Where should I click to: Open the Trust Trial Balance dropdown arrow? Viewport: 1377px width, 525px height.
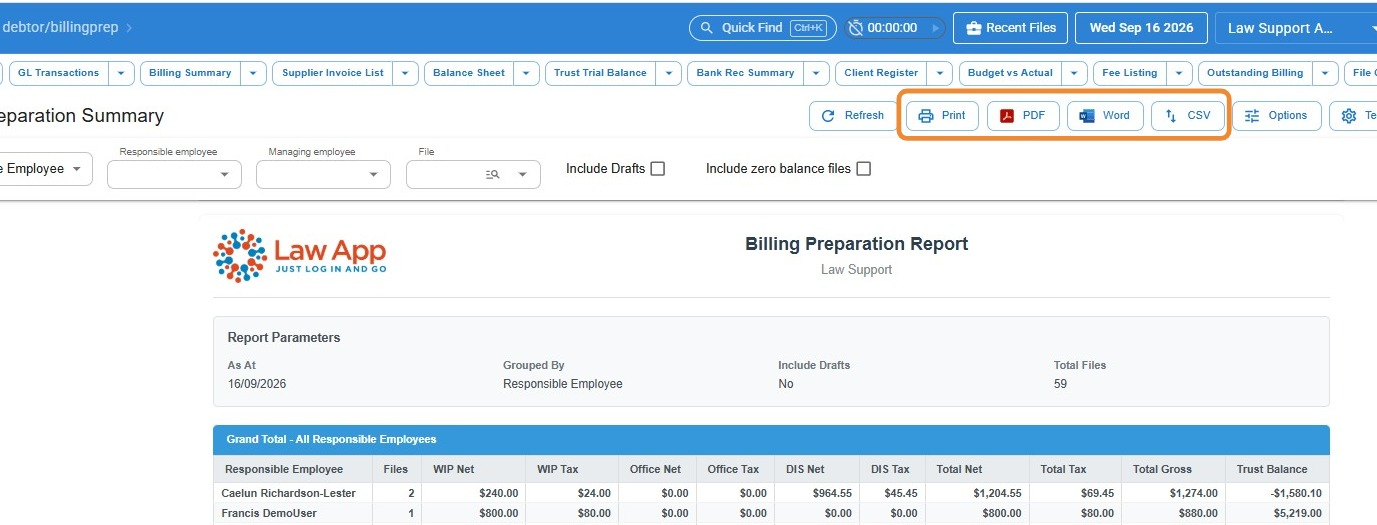(x=669, y=73)
